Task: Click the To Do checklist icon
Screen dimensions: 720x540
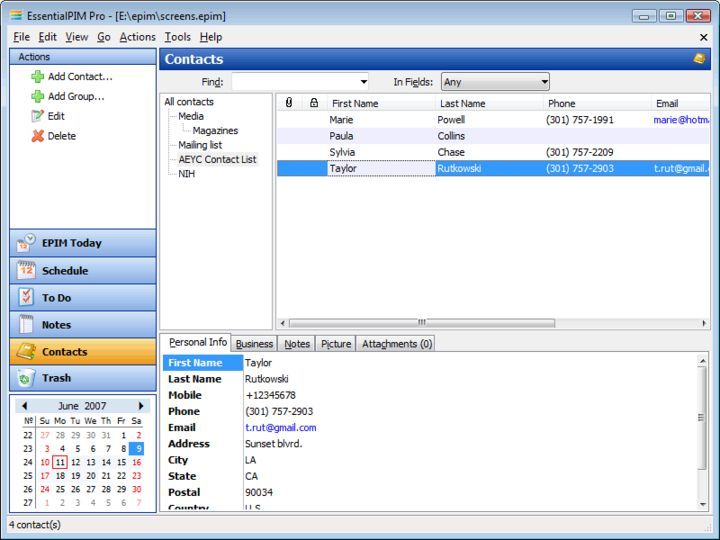Action: 26,297
